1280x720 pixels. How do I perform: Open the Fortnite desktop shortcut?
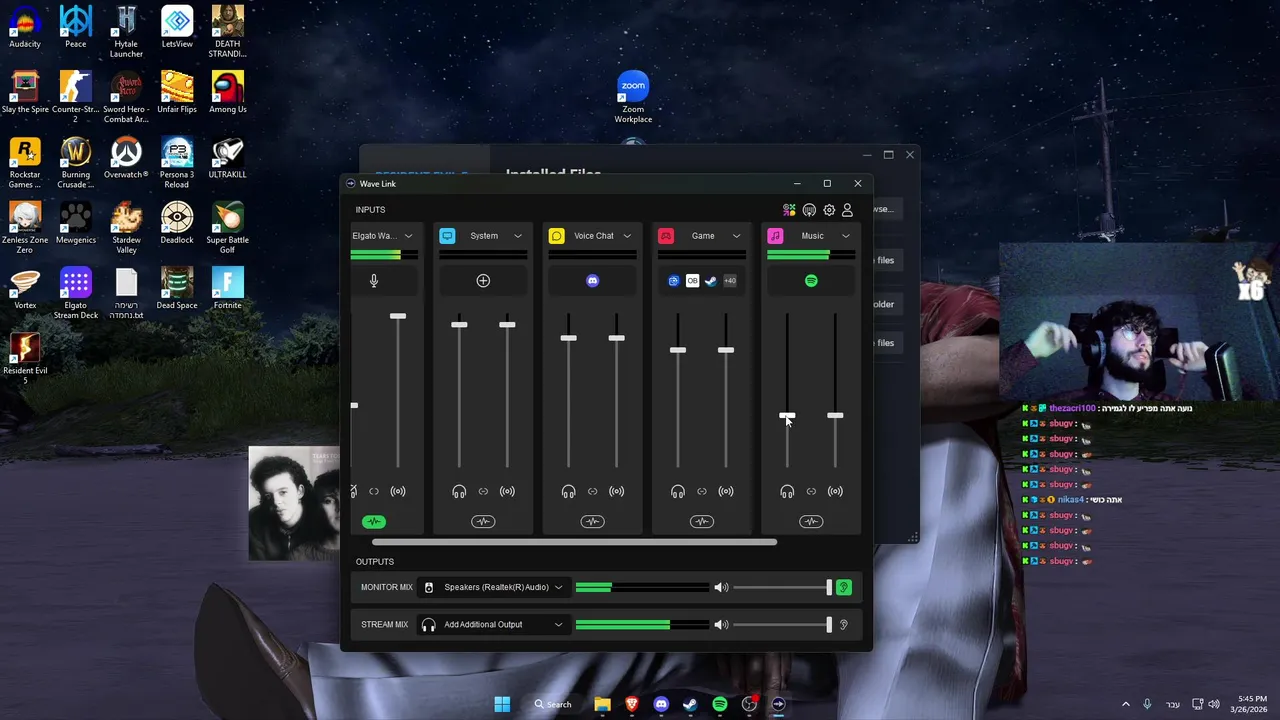228,288
